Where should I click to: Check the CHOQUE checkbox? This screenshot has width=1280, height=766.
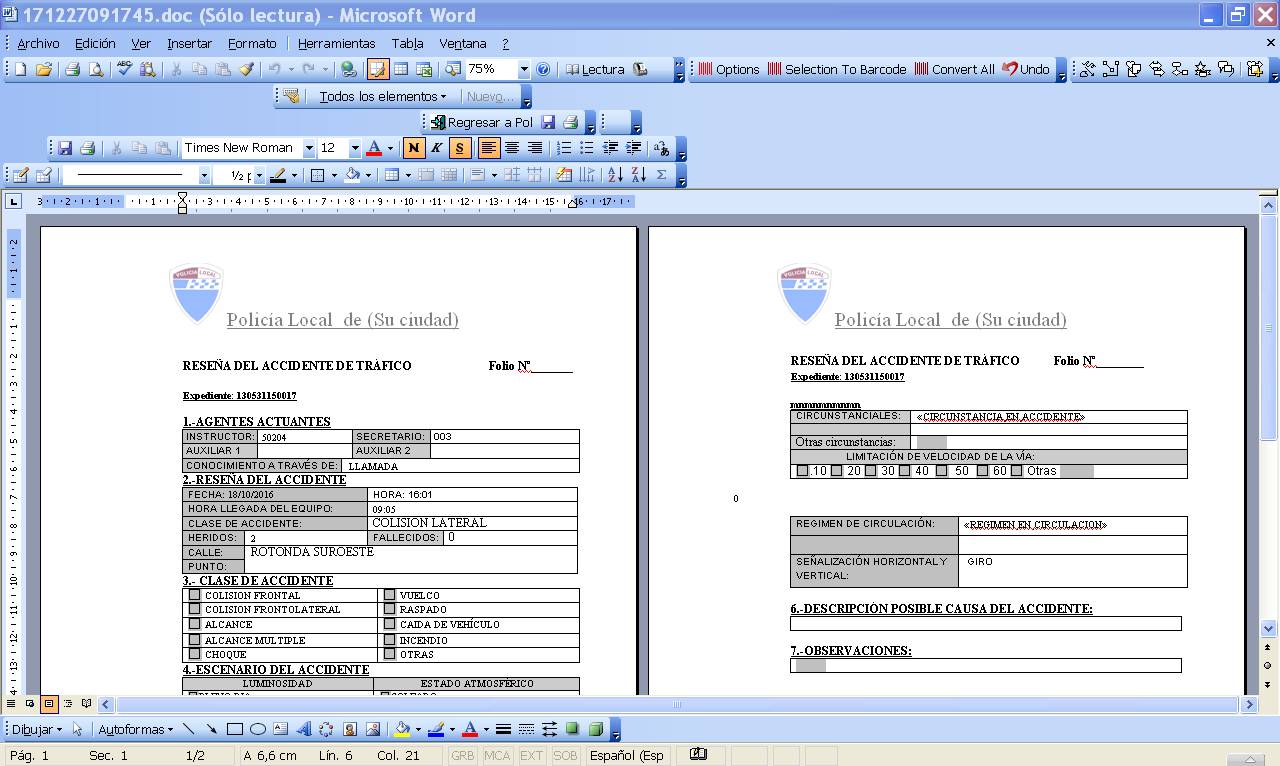pos(195,653)
